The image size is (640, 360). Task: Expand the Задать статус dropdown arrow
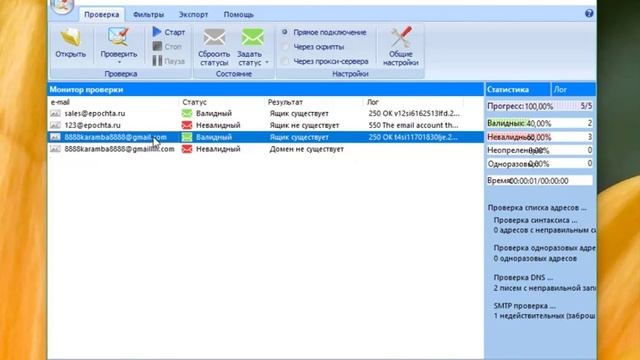coord(267,62)
